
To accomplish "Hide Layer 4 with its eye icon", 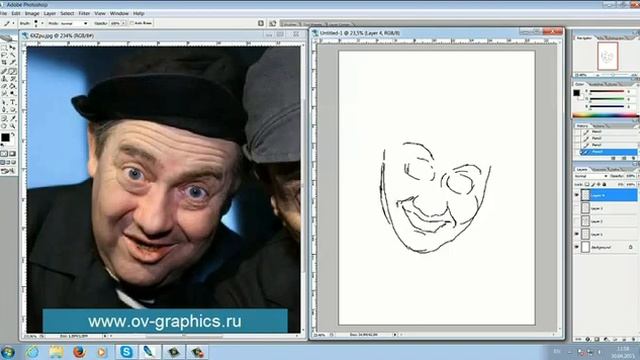I will pos(577,195).
